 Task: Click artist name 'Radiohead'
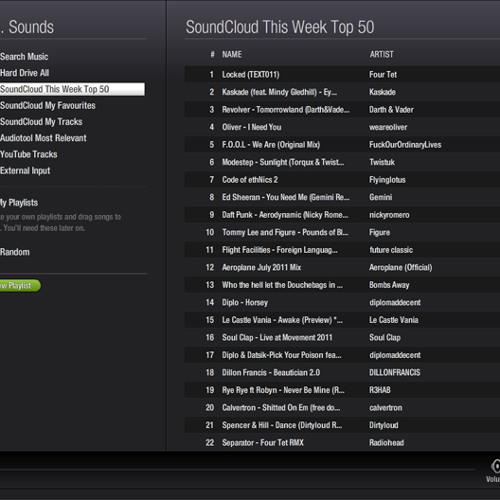(386, 443)
